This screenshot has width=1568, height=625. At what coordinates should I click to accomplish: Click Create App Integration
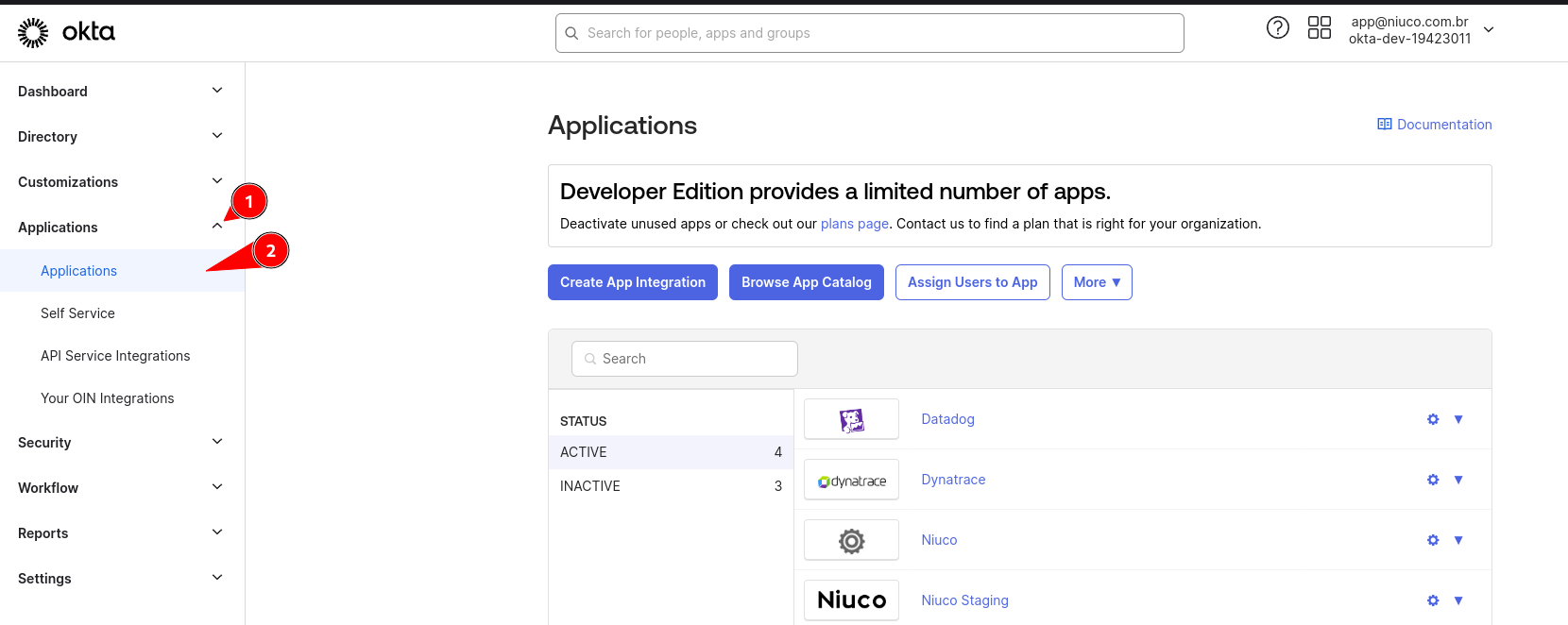633,282
